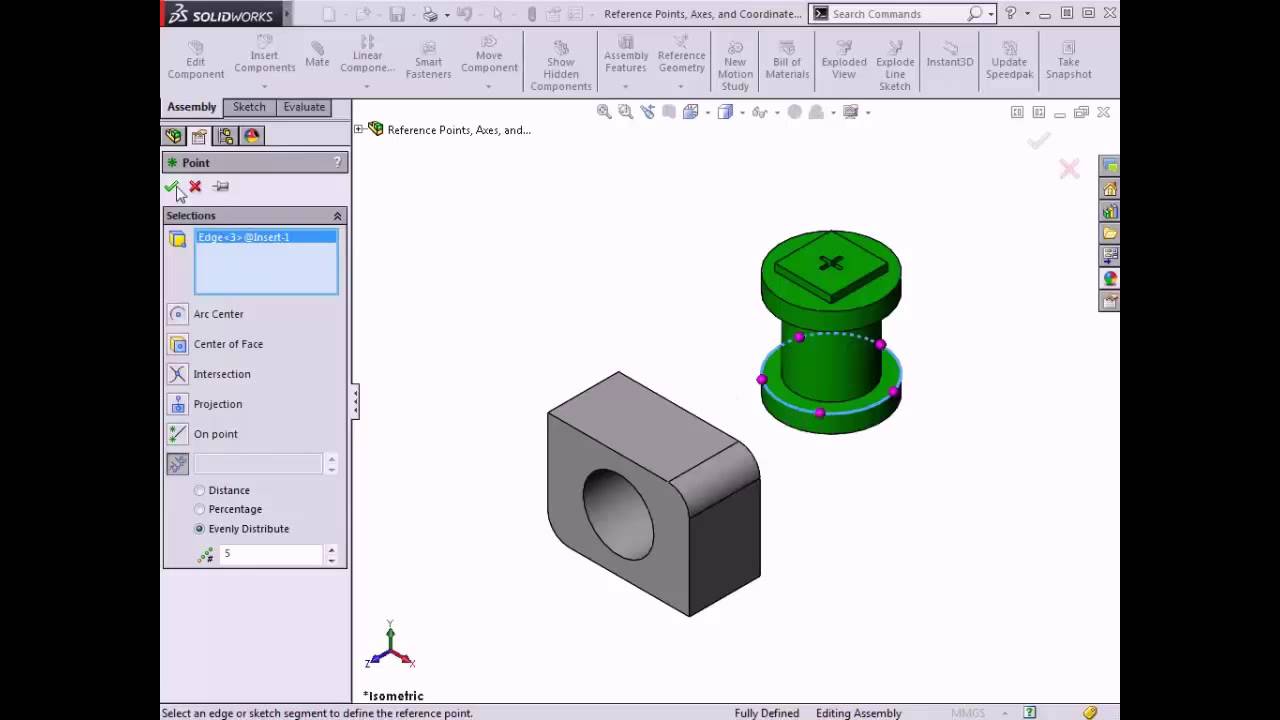Click the OK checkmark in the graphics corner
The width and height of the screenshot is (1280, 720).
1039,141
